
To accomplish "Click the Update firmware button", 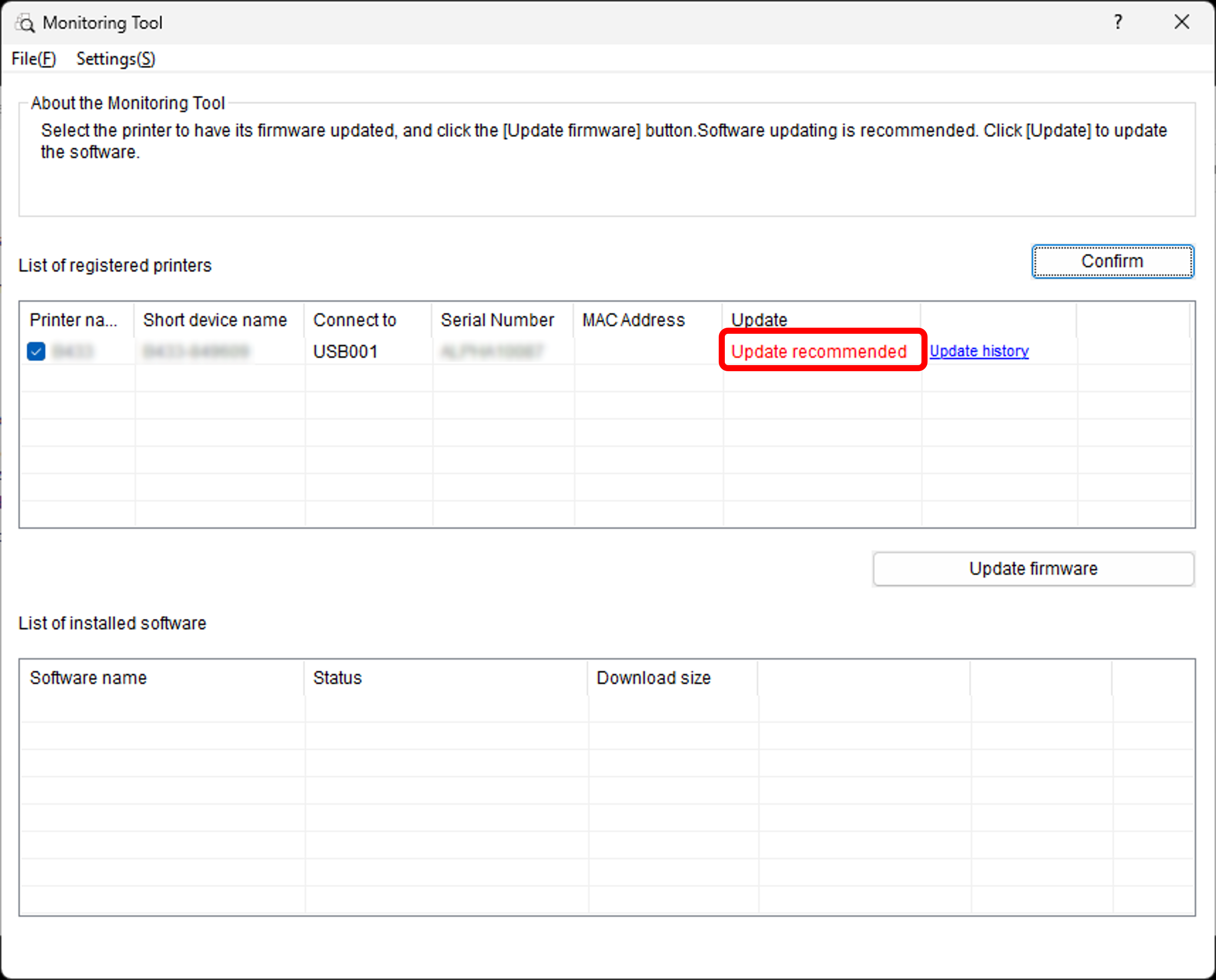I will (1032, 568).
